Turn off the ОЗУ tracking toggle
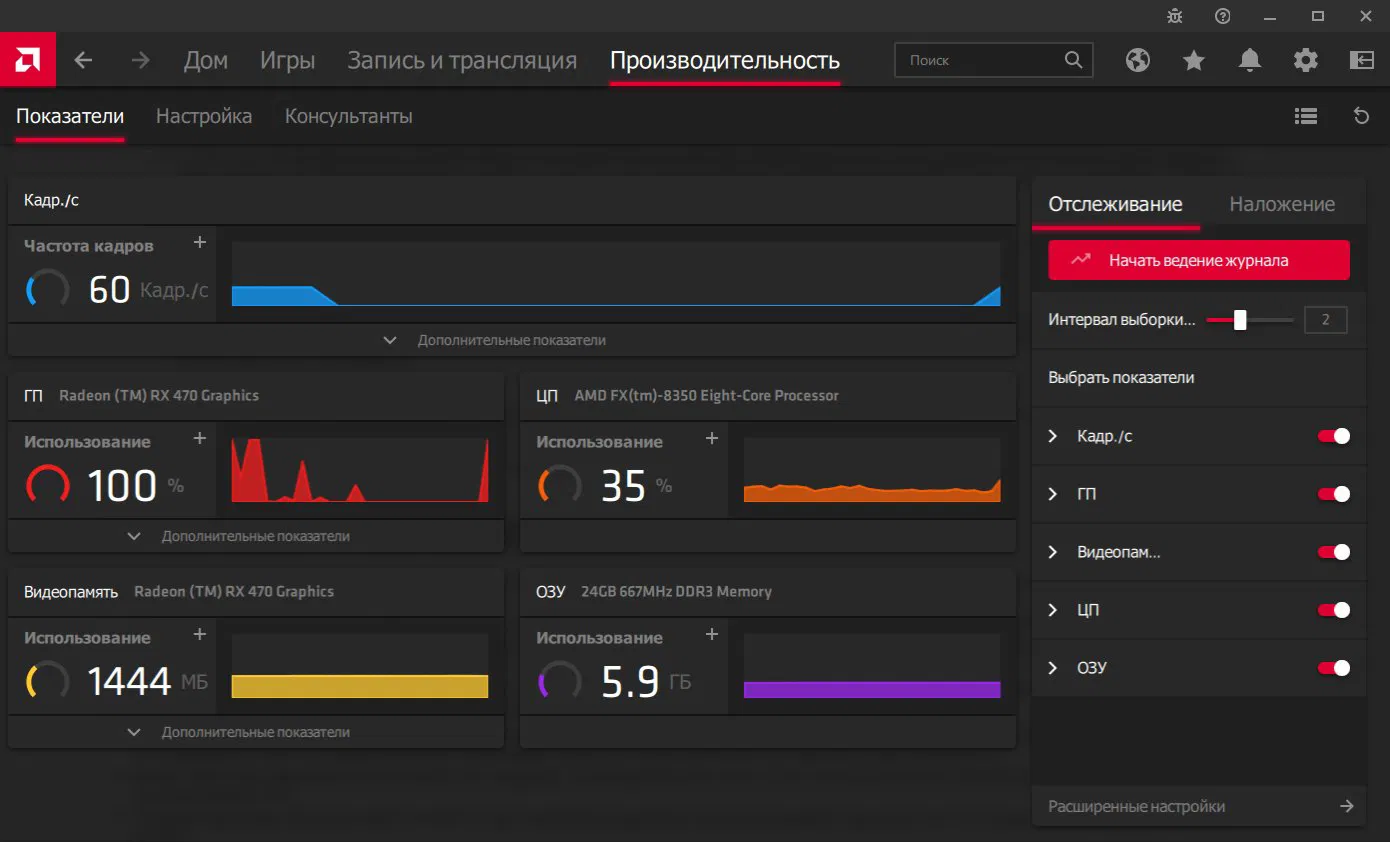This screenshot has width=1390, height=842. pos(1334,668)
